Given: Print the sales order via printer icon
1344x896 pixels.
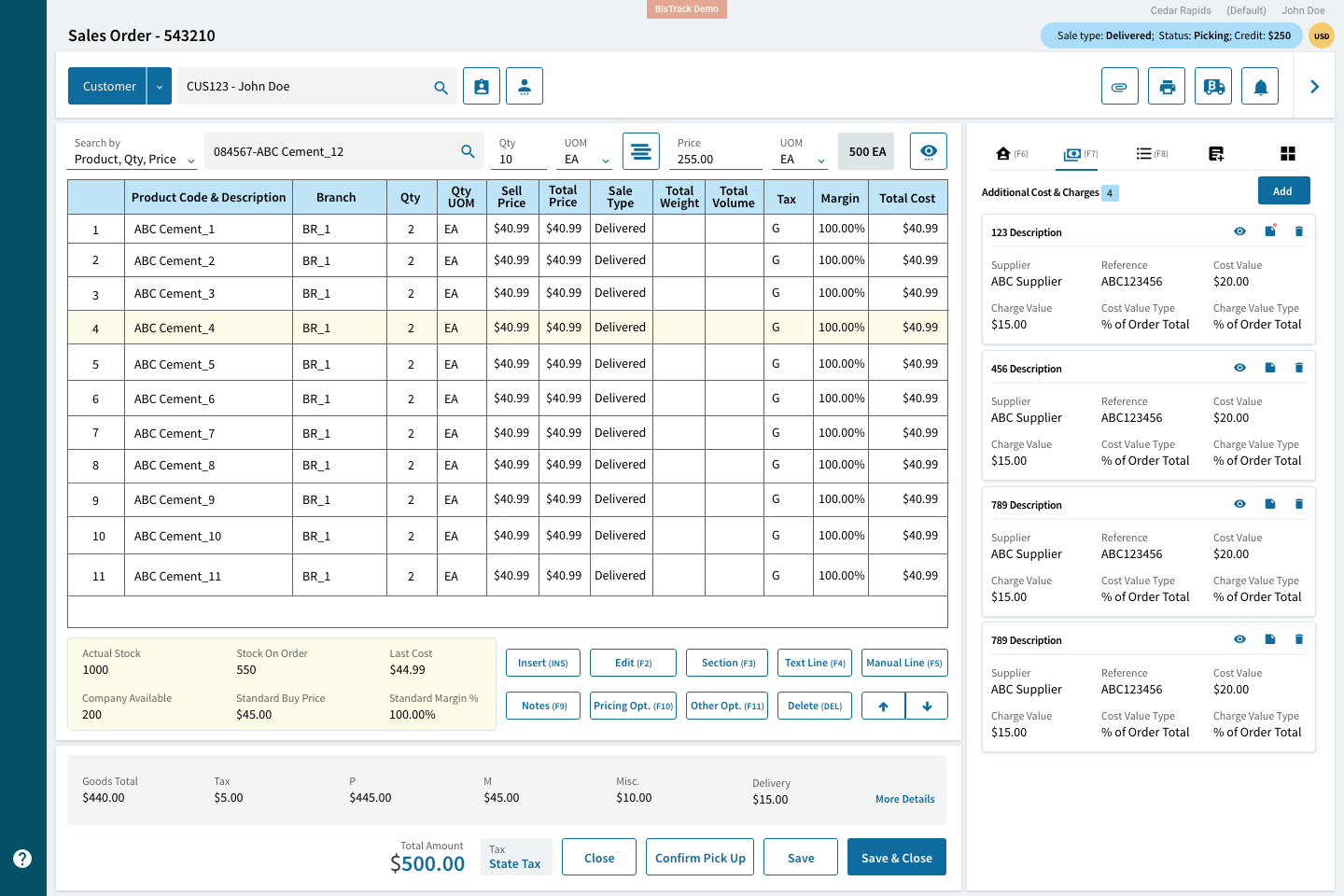Looking at the screenshot, I should click(1166, 85).
